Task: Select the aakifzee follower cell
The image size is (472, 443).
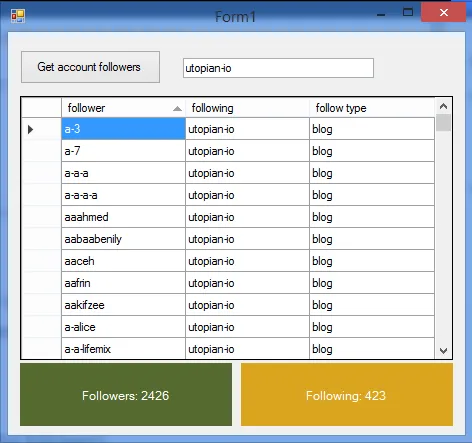Action: pos(123,305)
